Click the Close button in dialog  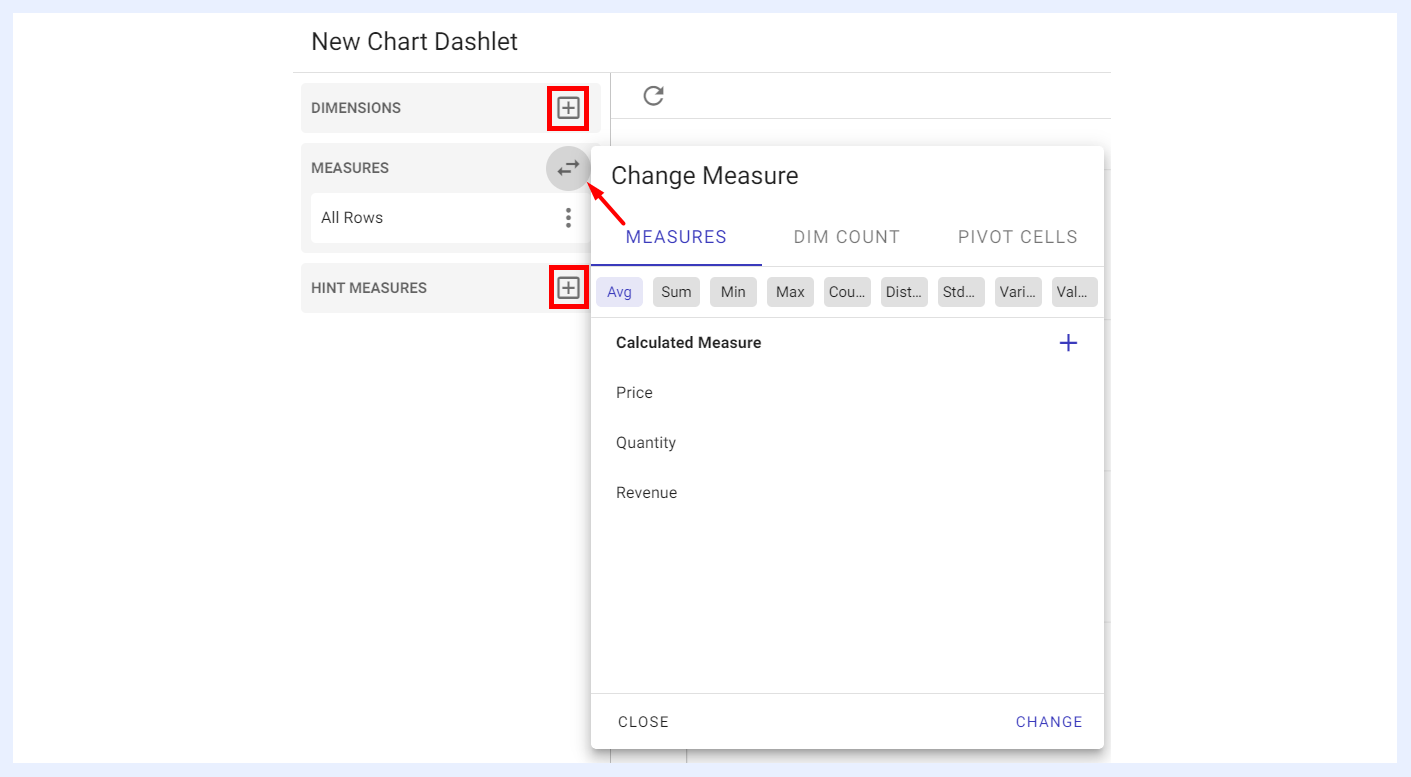pos(643,722)
